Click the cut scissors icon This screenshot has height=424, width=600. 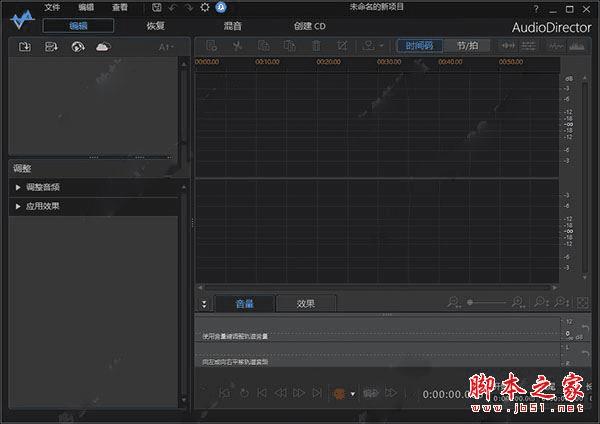[238, 46]
